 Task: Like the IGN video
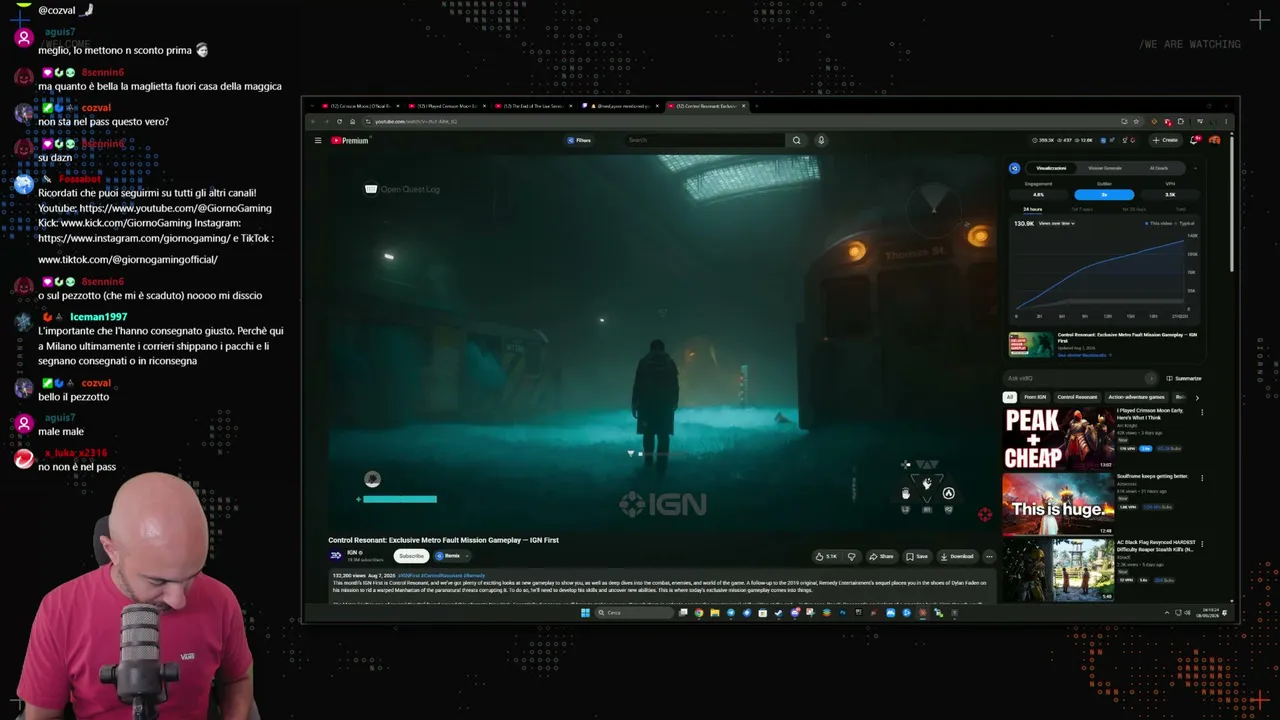pyautogui.click(x=827, y=556)
